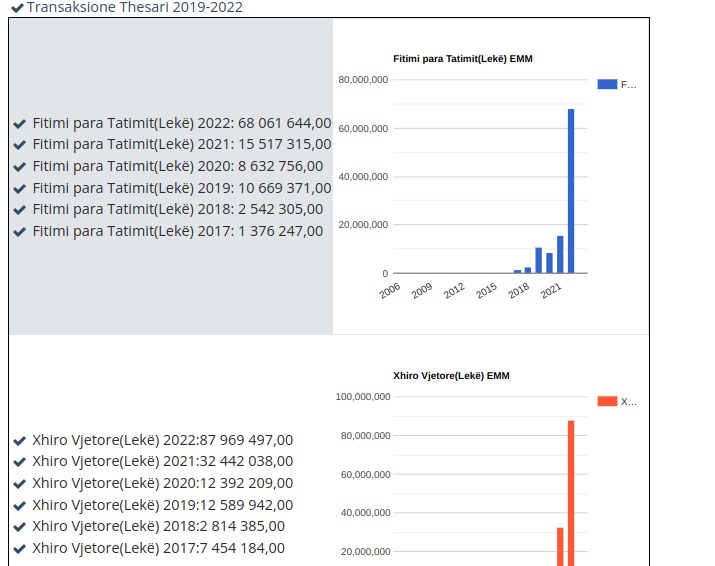
Task: Click the Fitimi para Tatimit 2021 value line
Action: pyautogui.click(x=181, y=145)
